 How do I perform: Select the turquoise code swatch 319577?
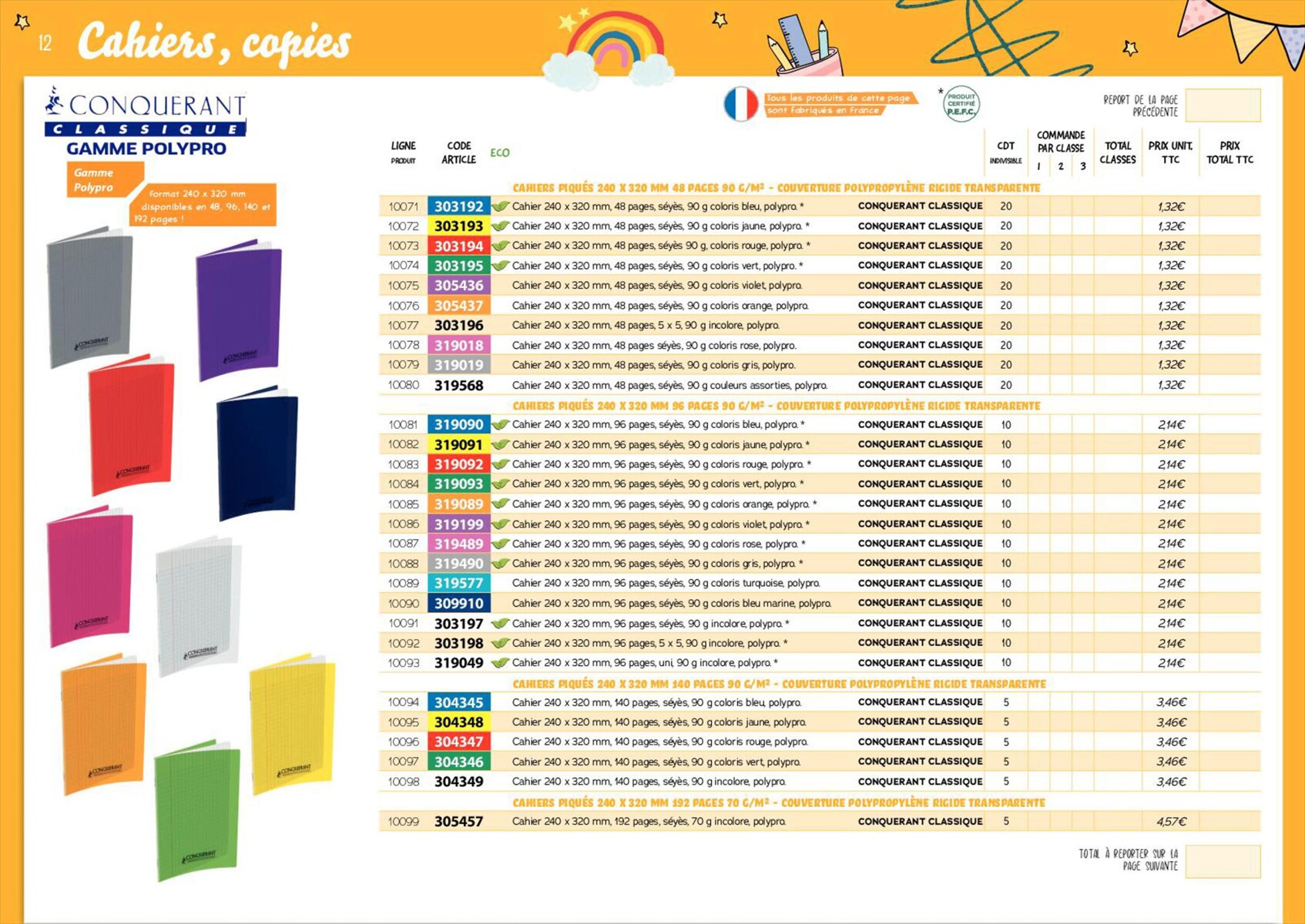pos(459,584)
